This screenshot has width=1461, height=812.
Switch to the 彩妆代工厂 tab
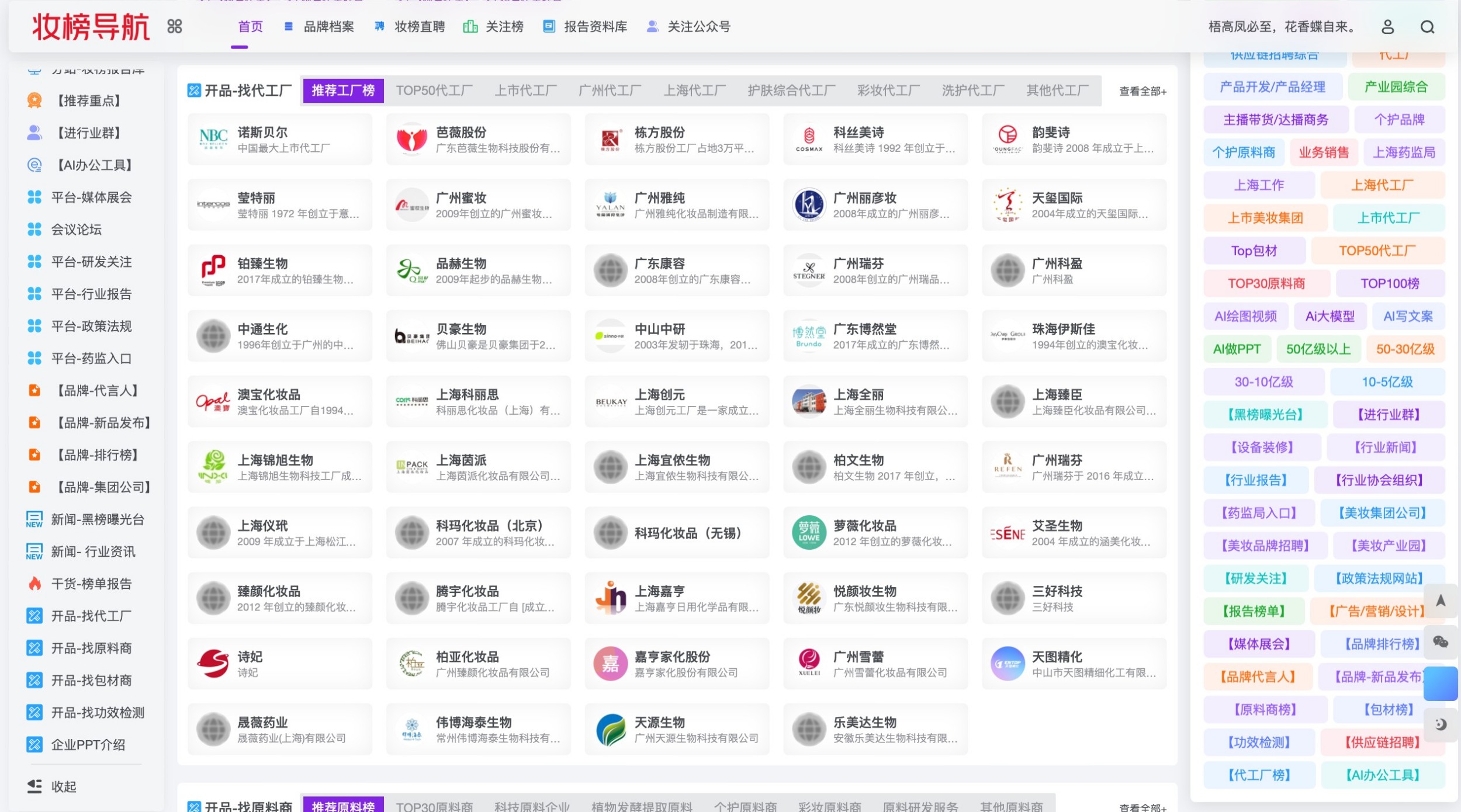click(x=886, y=91)
